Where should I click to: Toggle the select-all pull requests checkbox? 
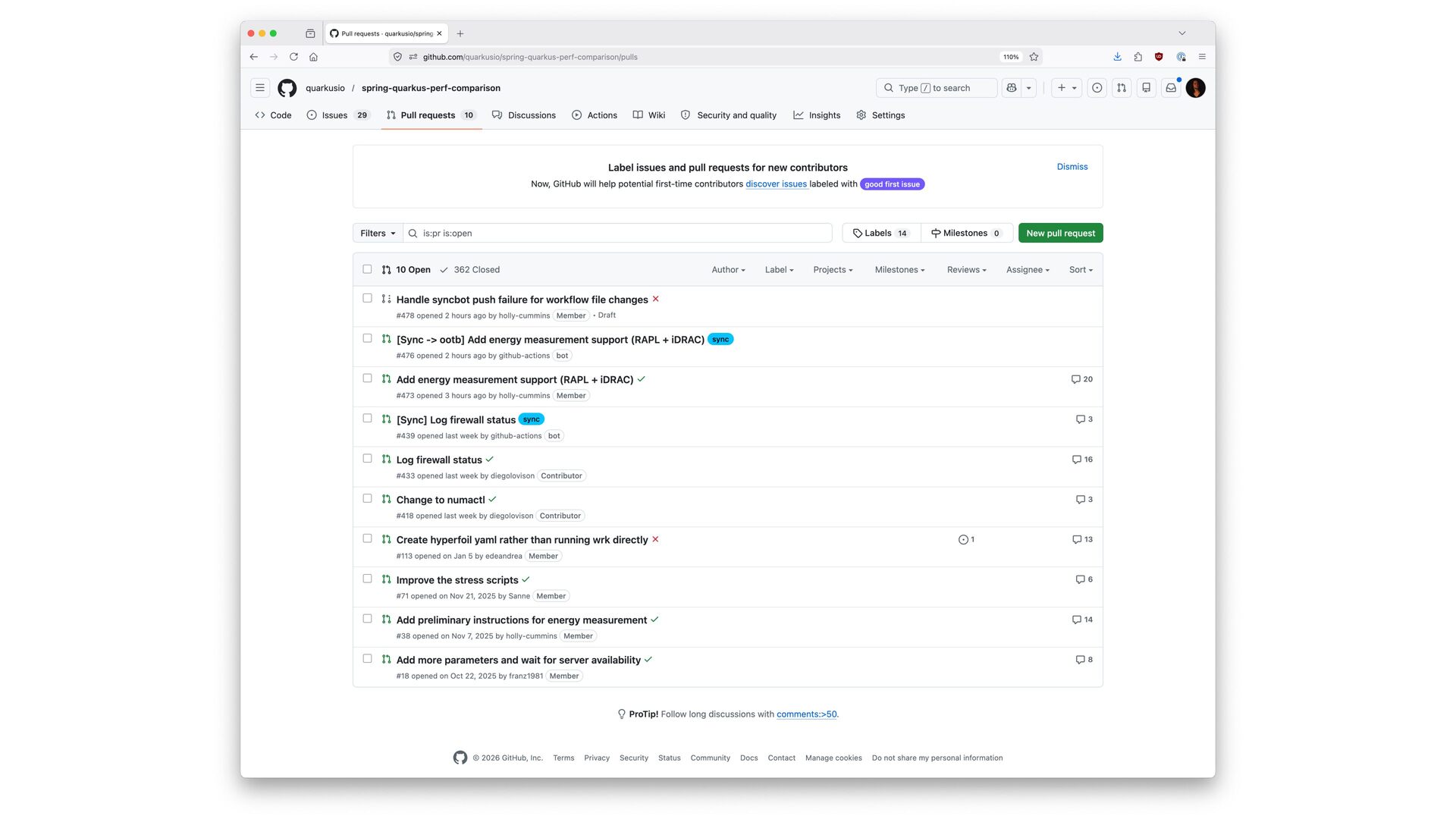[367, 269]
